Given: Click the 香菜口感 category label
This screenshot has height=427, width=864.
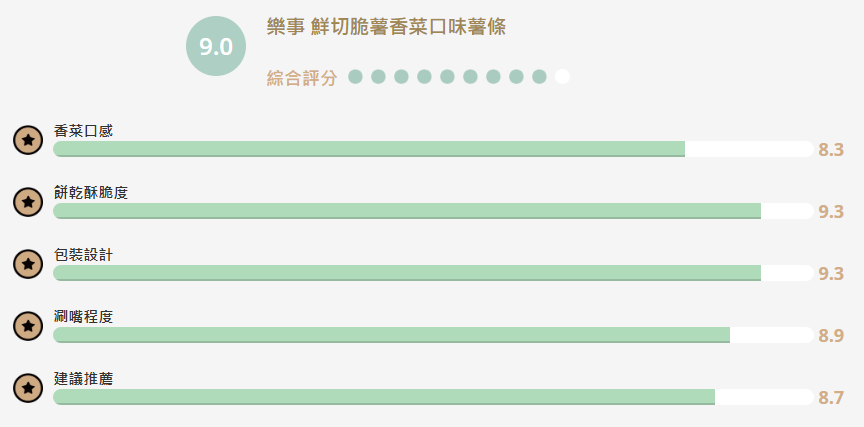Looking at the screenshot, I should pyautogui.click(x=83, y=131).
